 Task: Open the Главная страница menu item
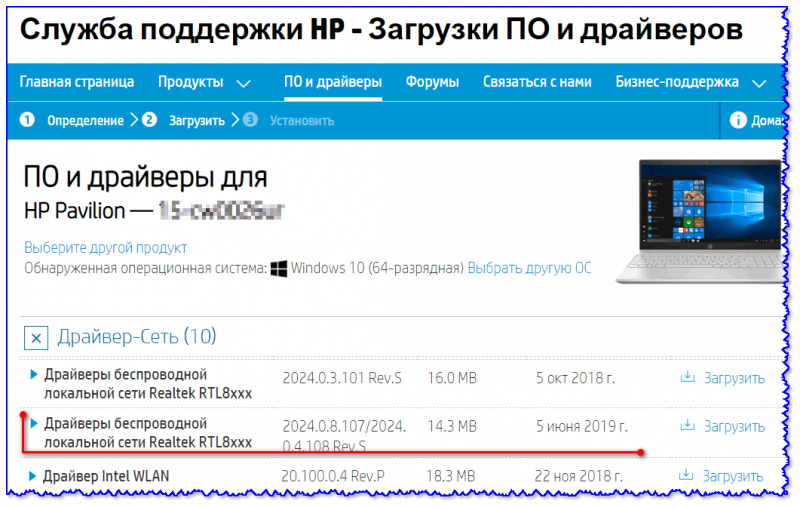[77, 82]
